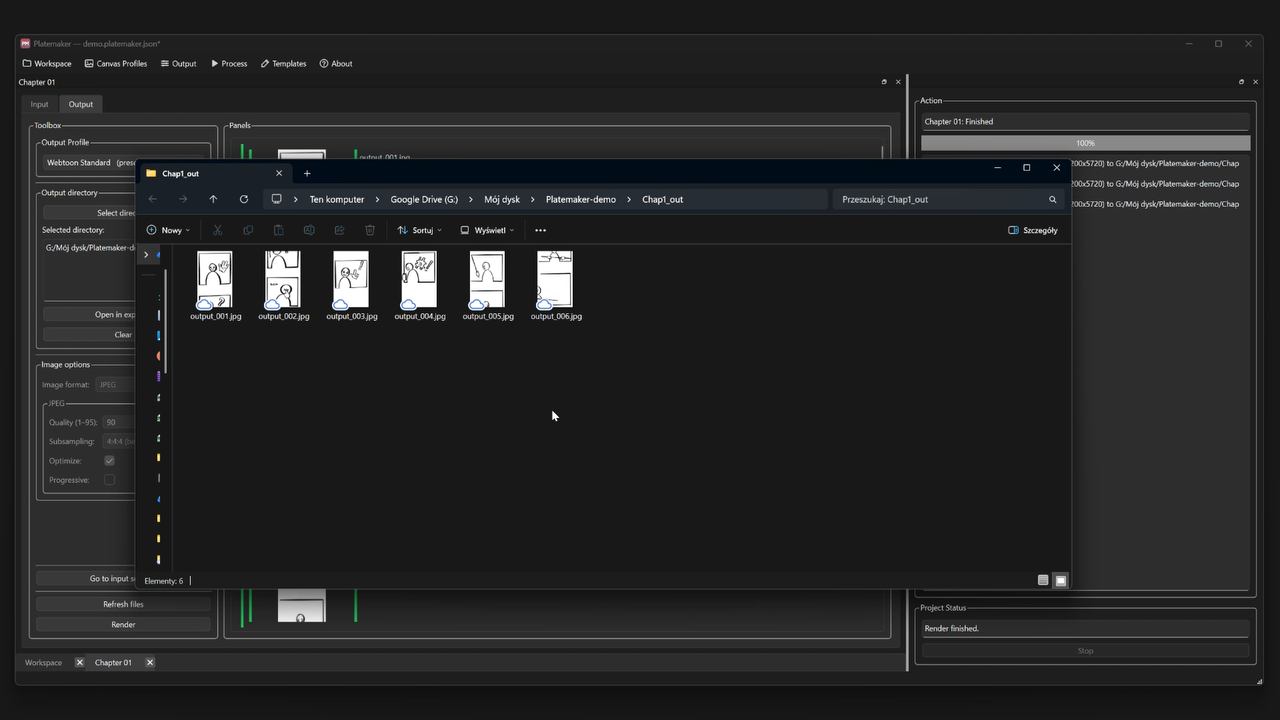1280x720 pixels.
Task: Close the Chapter 01 panel
Action: [898, 82]
